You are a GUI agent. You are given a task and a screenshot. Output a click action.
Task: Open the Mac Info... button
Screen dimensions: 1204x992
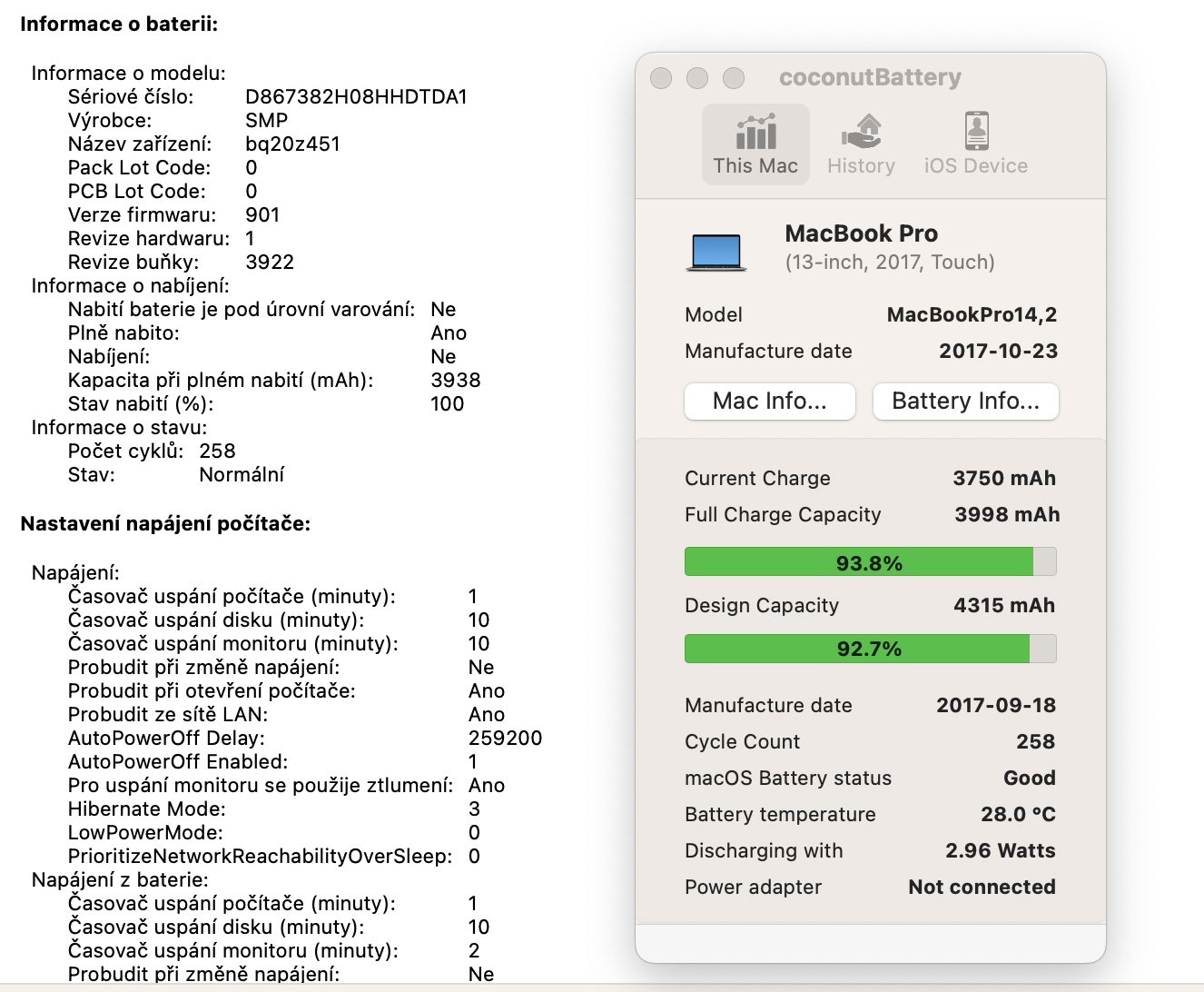(x=769, y=401)
